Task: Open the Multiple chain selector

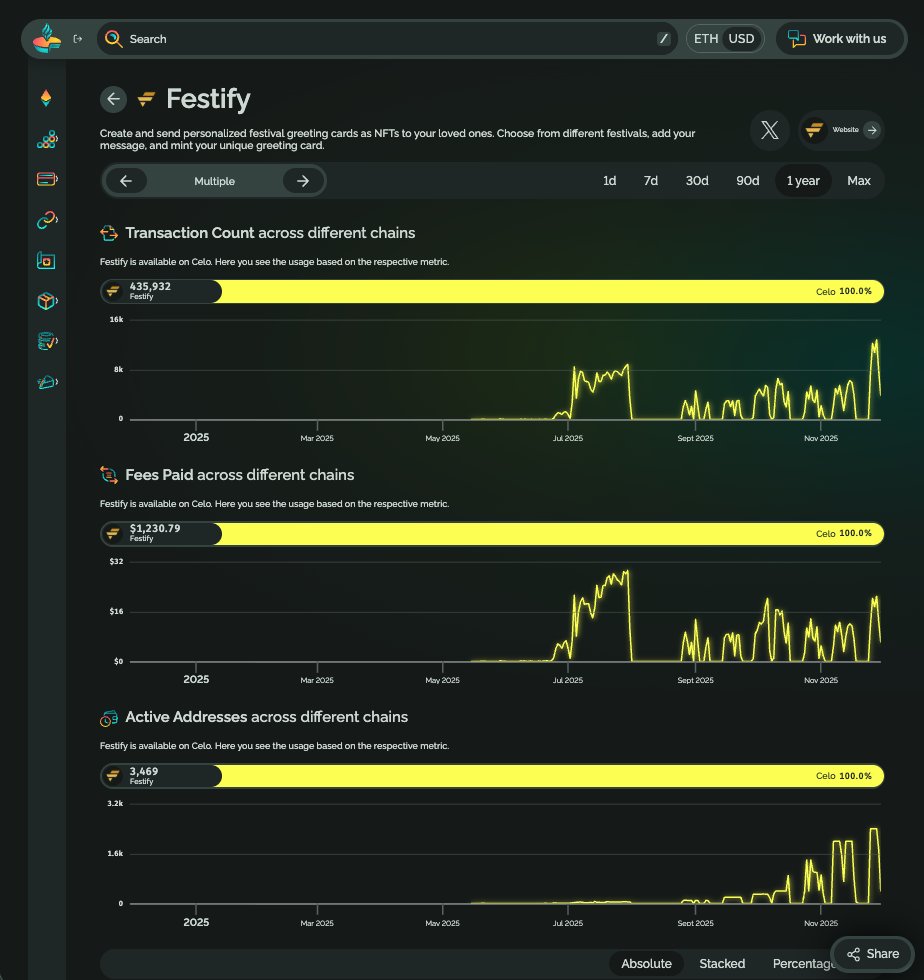Action: click(x=214, y=181)
